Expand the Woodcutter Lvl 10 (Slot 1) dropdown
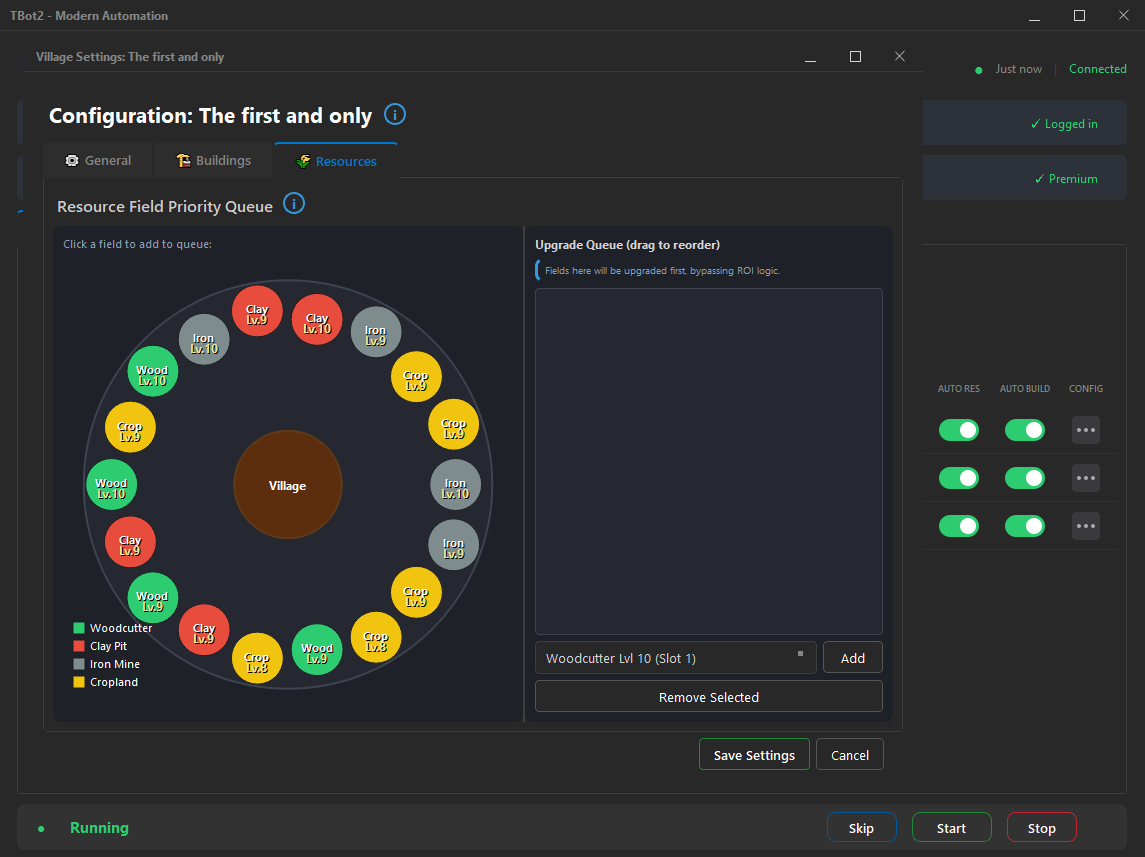1145x857 pixels. 675,658
